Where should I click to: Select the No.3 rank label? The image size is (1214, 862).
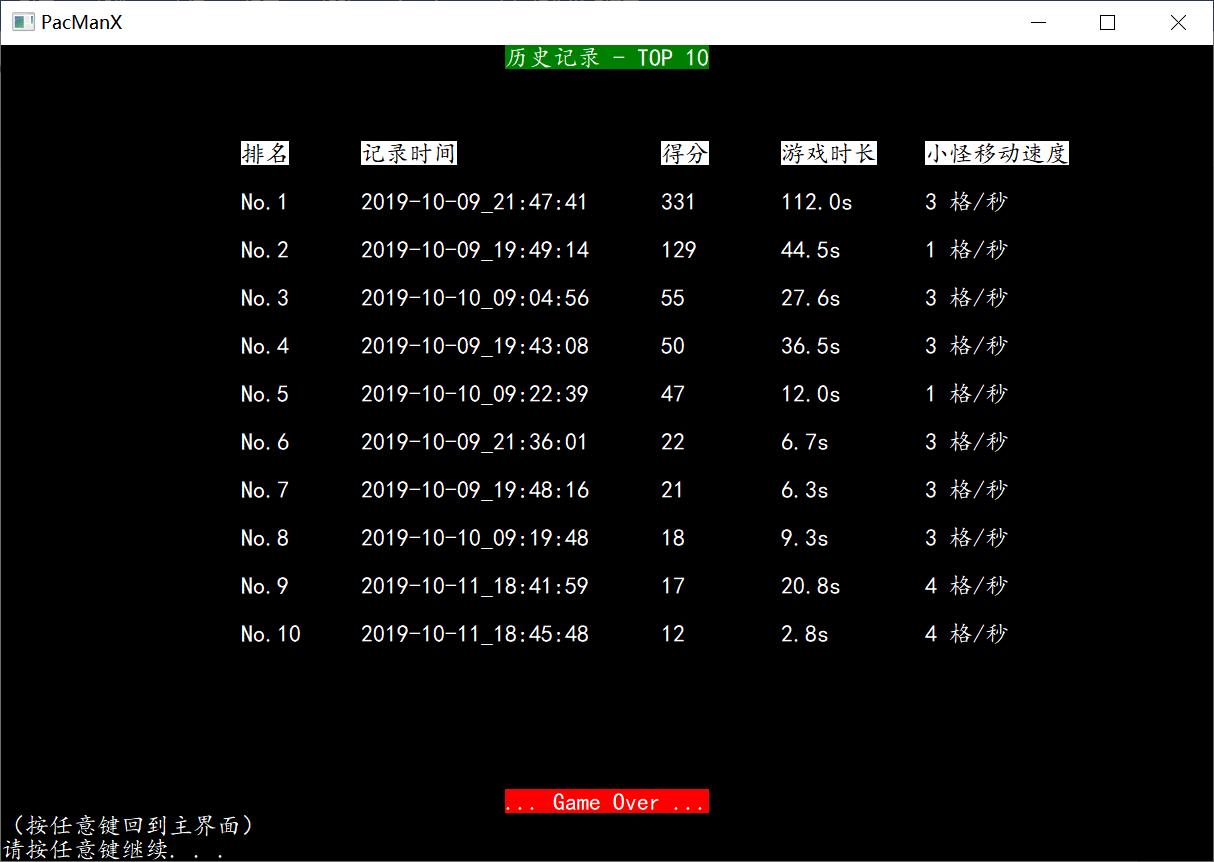tap(265, 298)
